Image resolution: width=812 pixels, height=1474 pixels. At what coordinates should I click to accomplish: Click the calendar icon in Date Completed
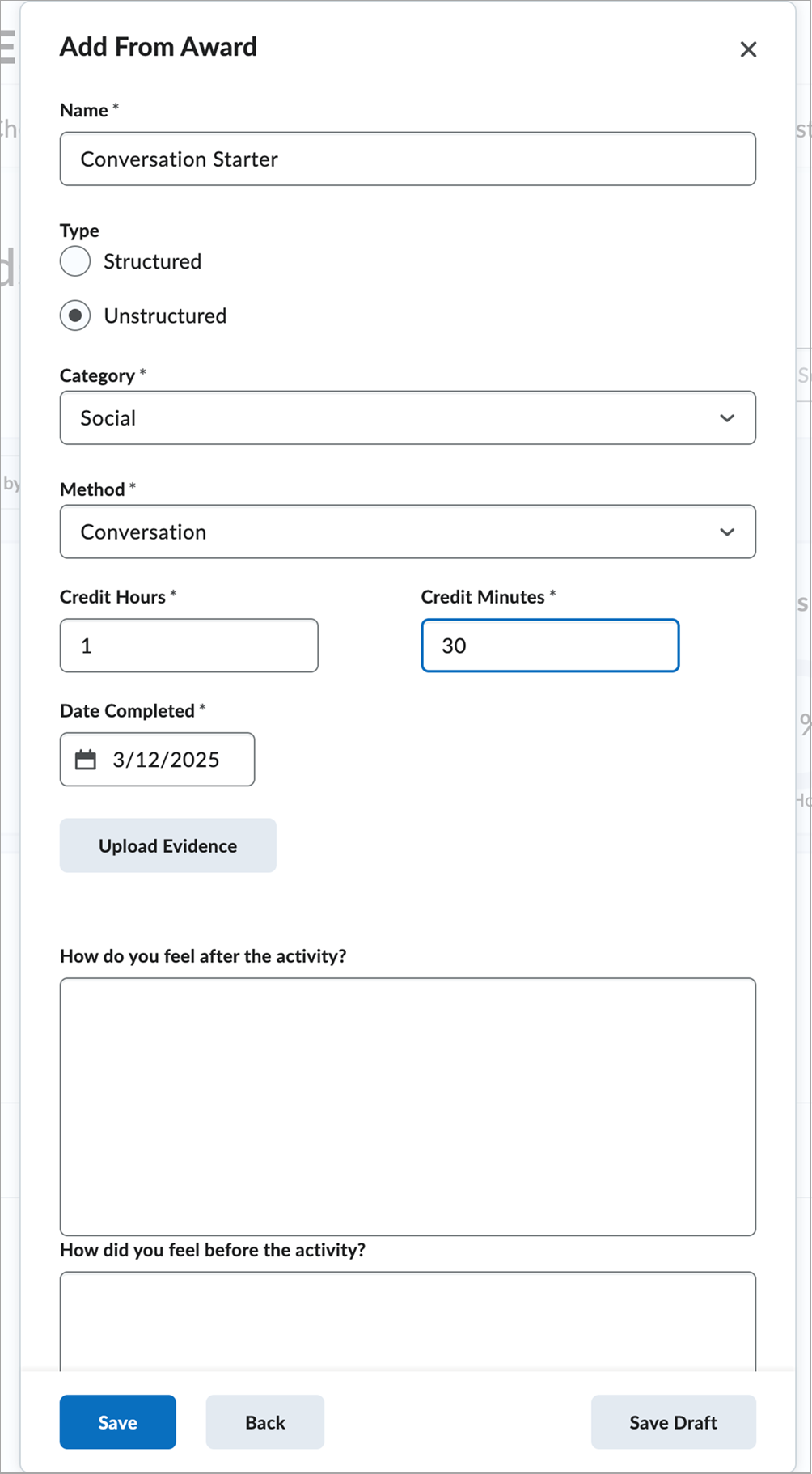point(86,760)
